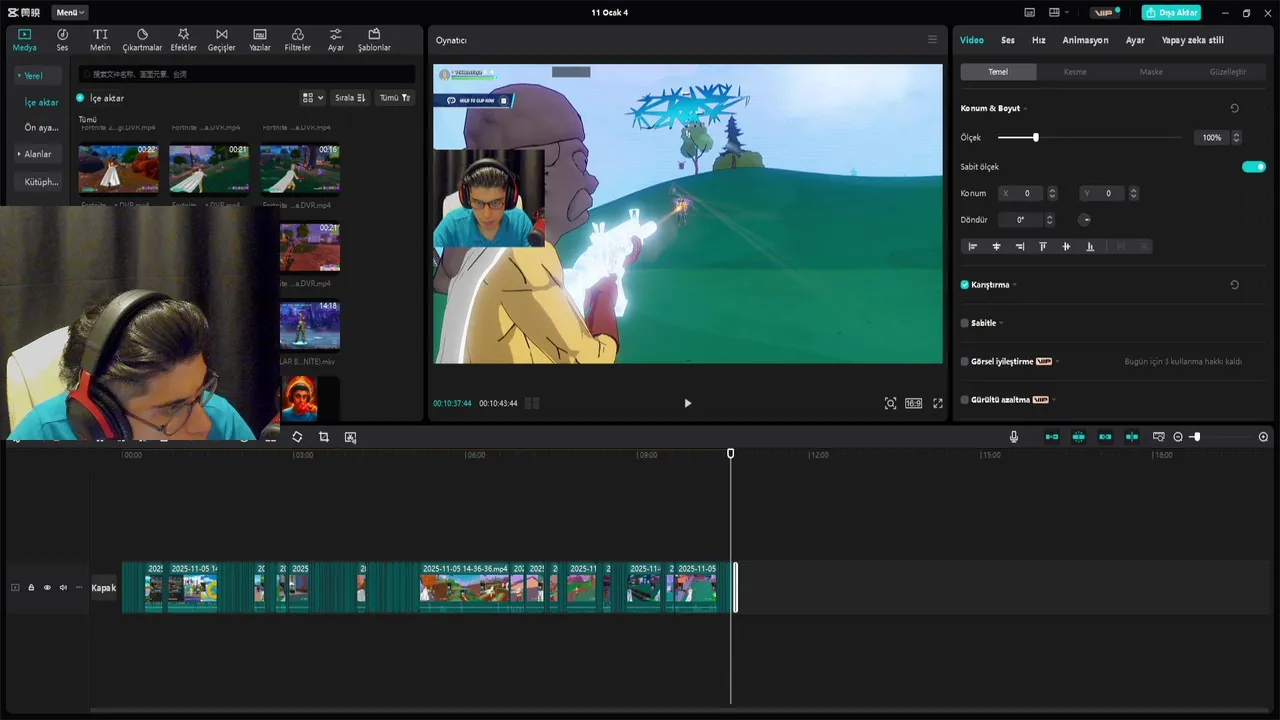Click the player zoom-fit focus icon
Screen dimensions: 1280x720
(x=890, y=403)
